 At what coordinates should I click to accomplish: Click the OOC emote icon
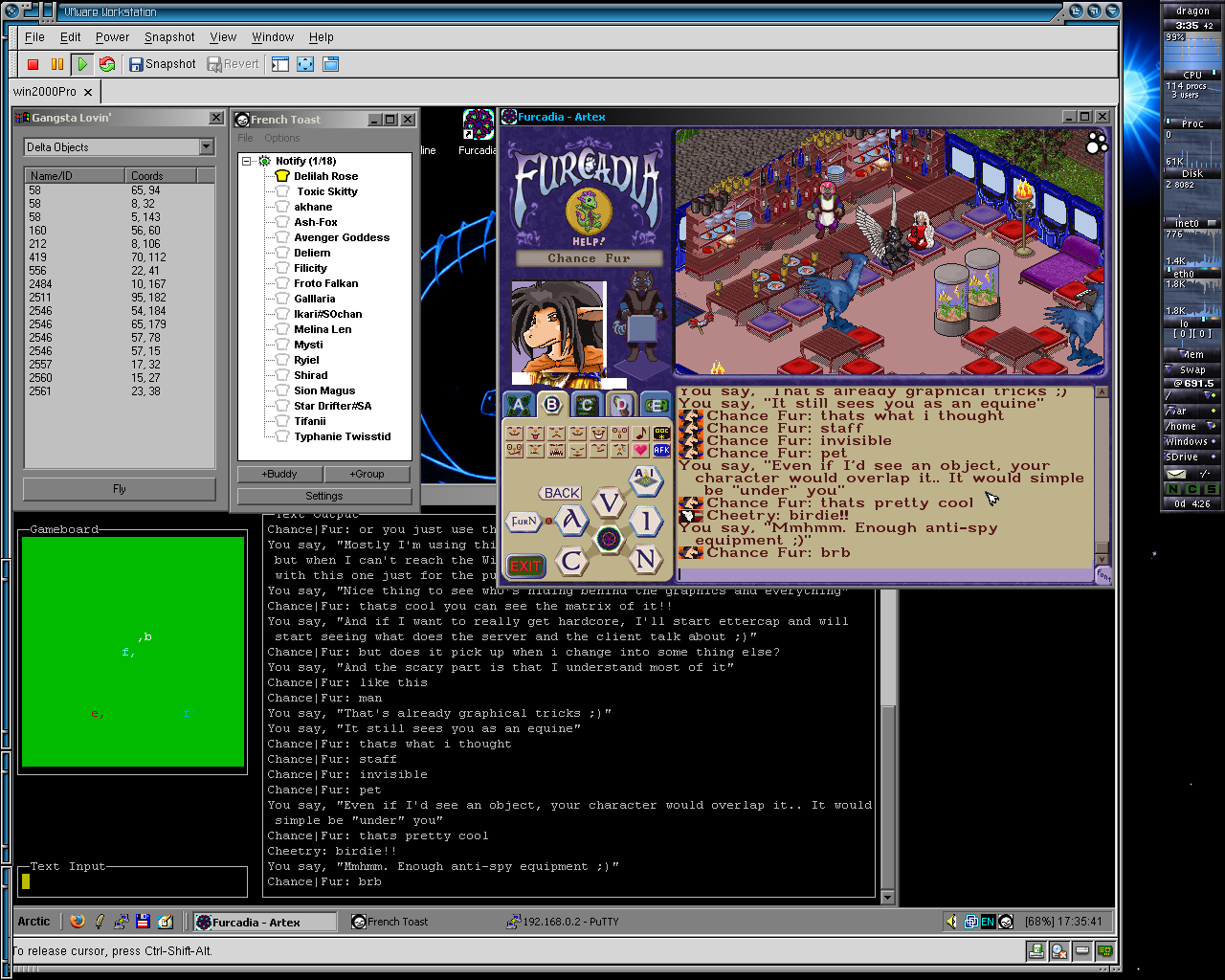(661, 434)
